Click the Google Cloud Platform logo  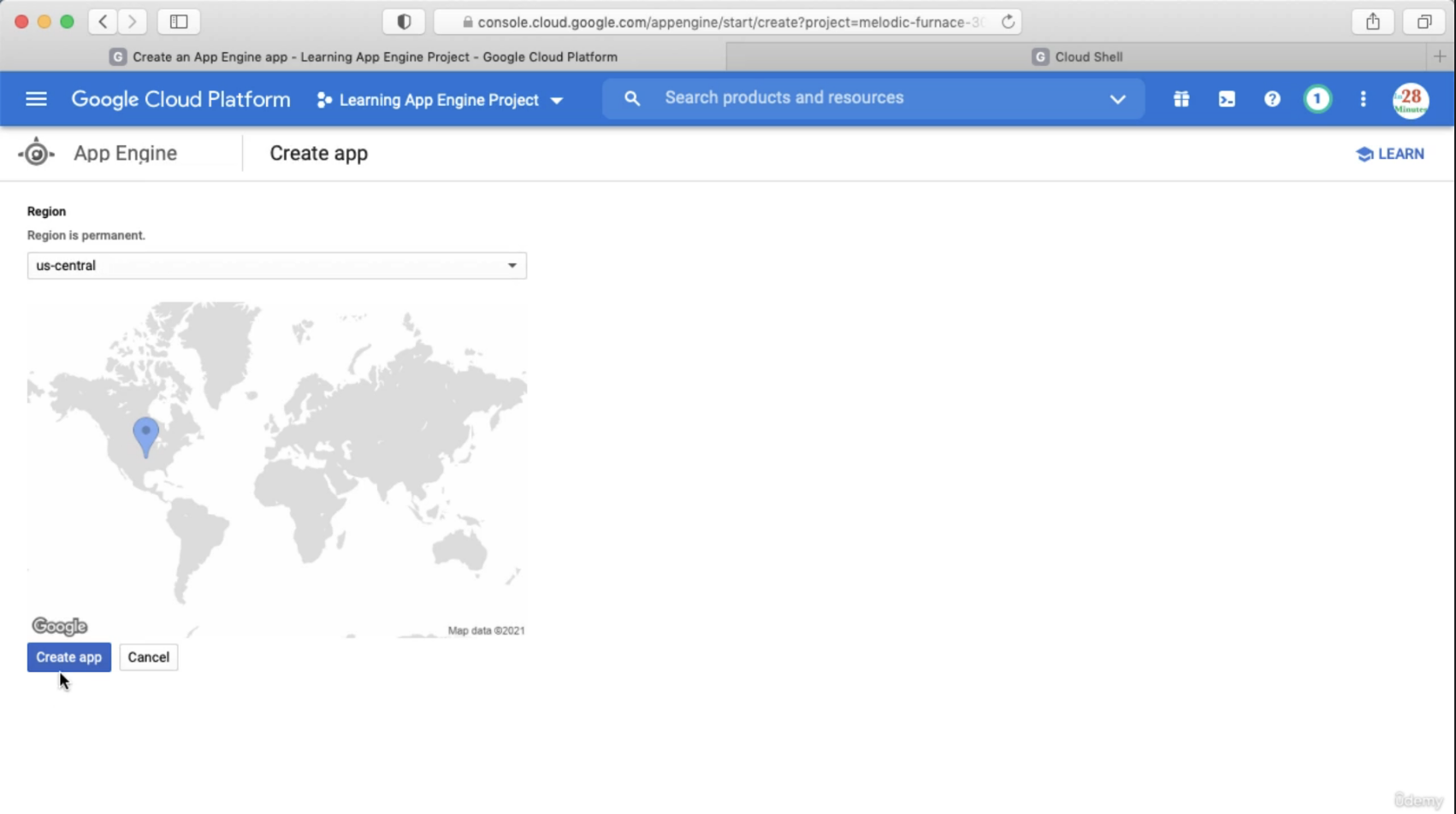point(181,99)
